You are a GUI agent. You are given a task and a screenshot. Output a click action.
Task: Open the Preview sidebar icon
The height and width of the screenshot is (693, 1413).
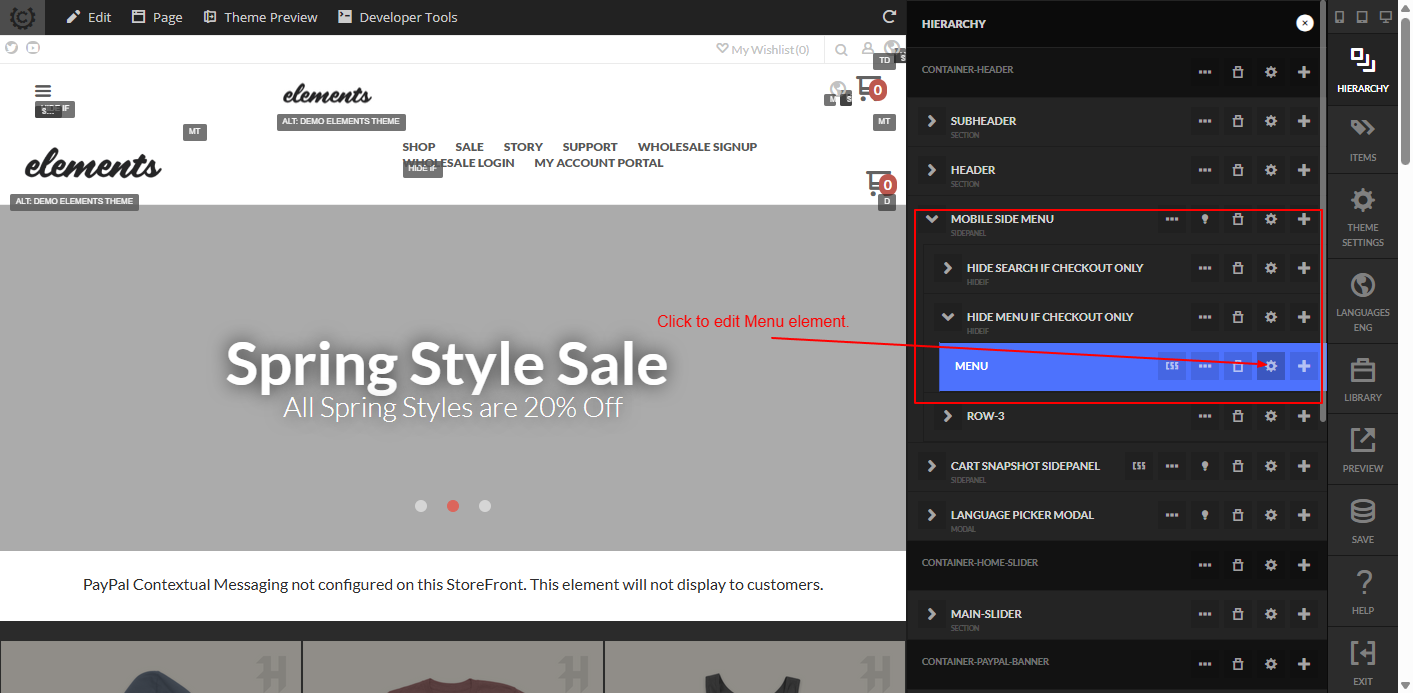coord(1363,449)
